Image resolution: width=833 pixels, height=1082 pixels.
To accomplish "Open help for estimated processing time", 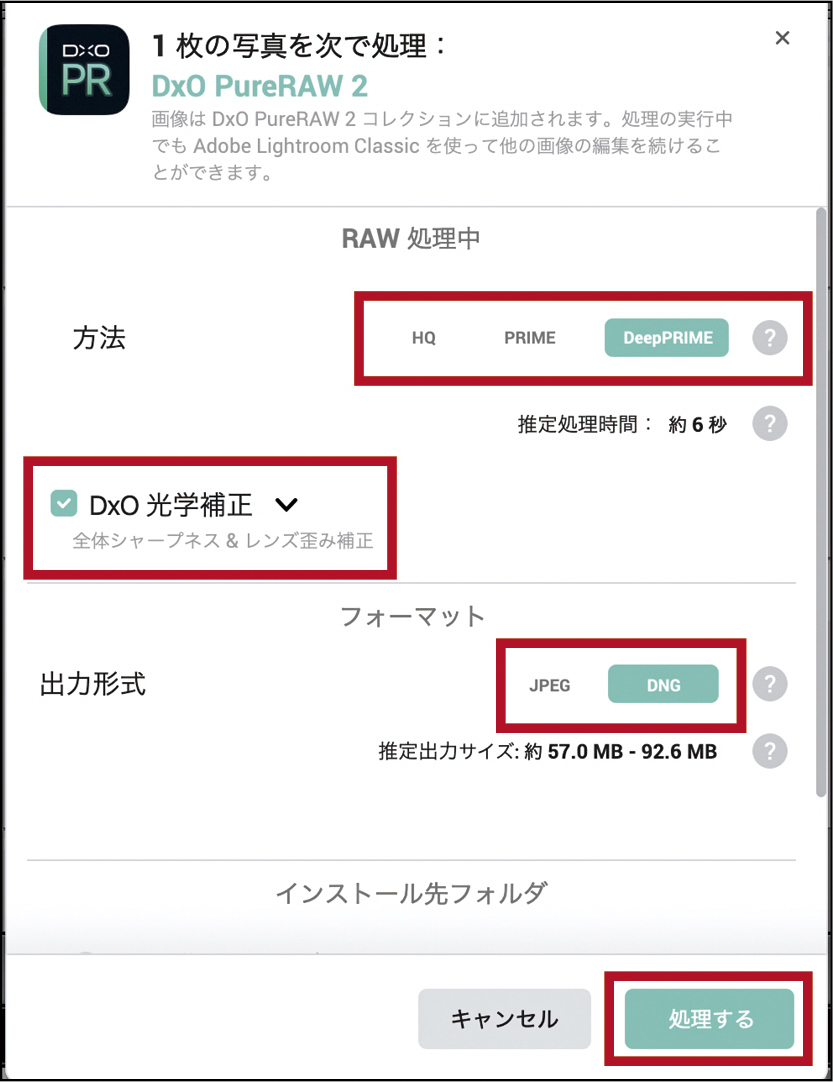I will tap(769, 424).
